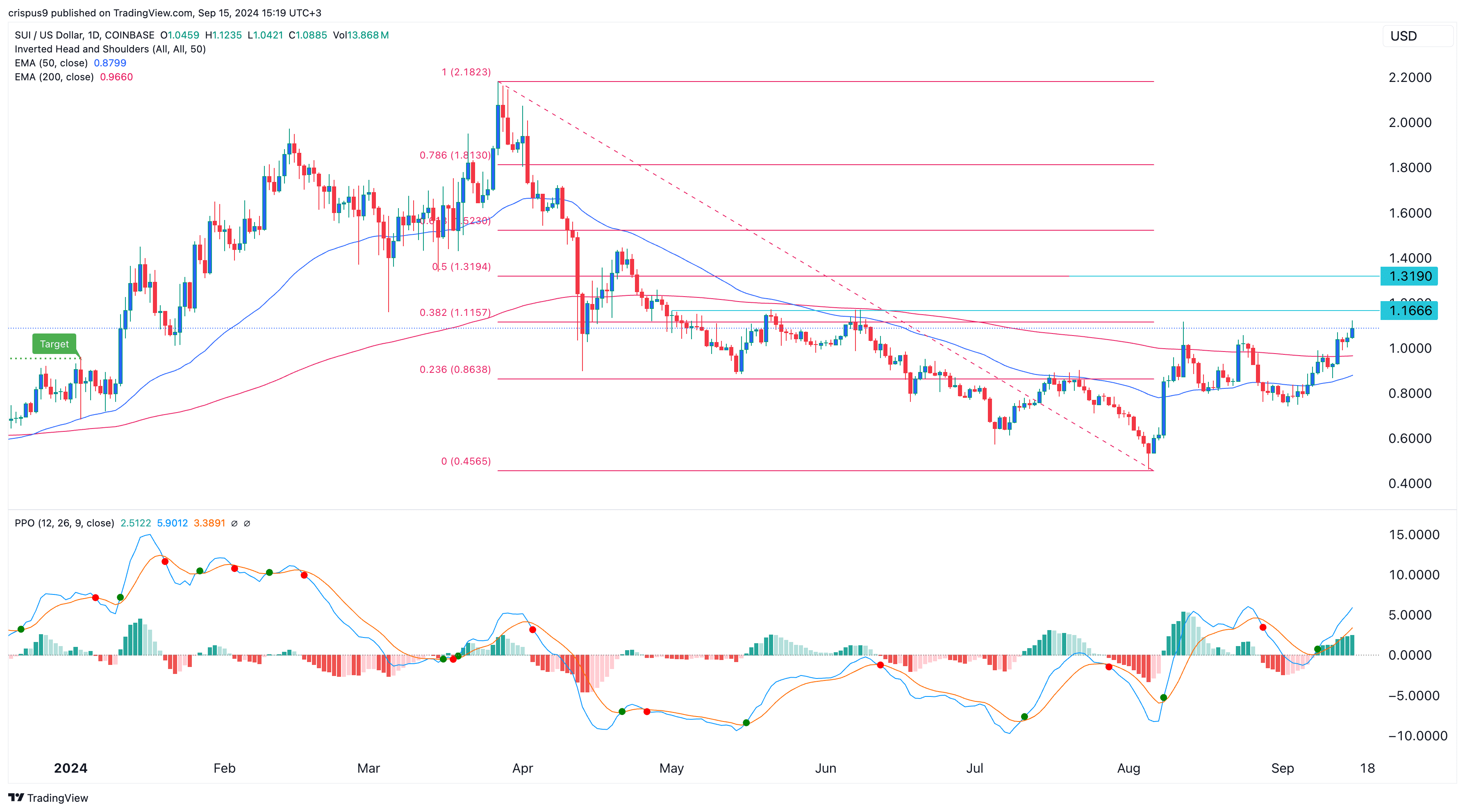Image resolution: width=1465 pixels, height=812 pixels.
Task: Click the close value C1.0885
Action: click(308, 35)
